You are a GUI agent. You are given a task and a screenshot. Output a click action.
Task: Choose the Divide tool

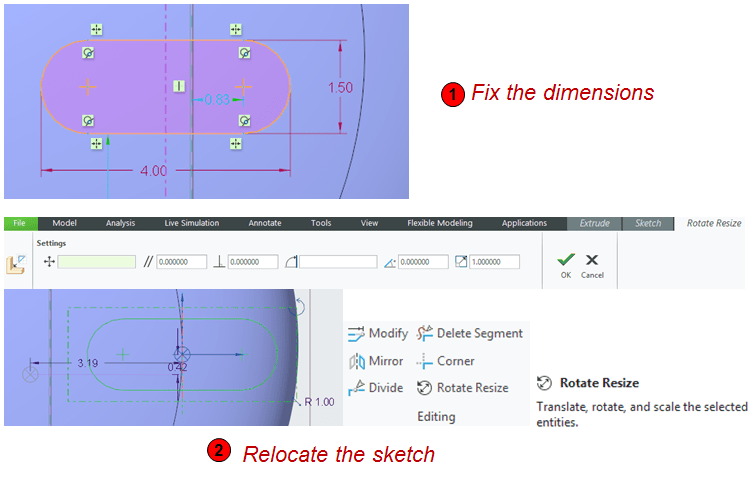pos(357,388)
